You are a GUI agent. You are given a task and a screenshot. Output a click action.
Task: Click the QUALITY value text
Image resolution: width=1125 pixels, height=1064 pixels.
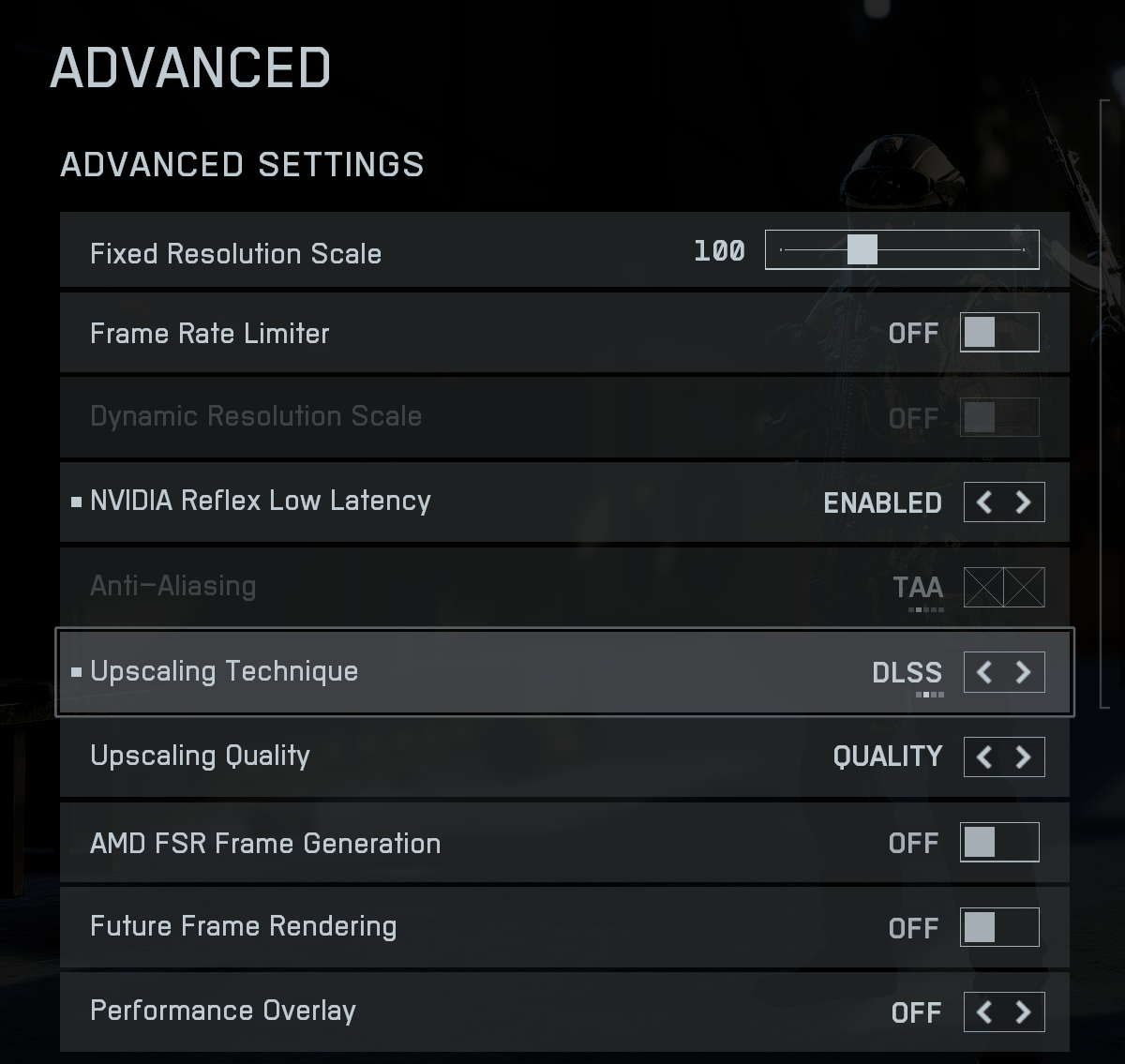pos(887,757)
